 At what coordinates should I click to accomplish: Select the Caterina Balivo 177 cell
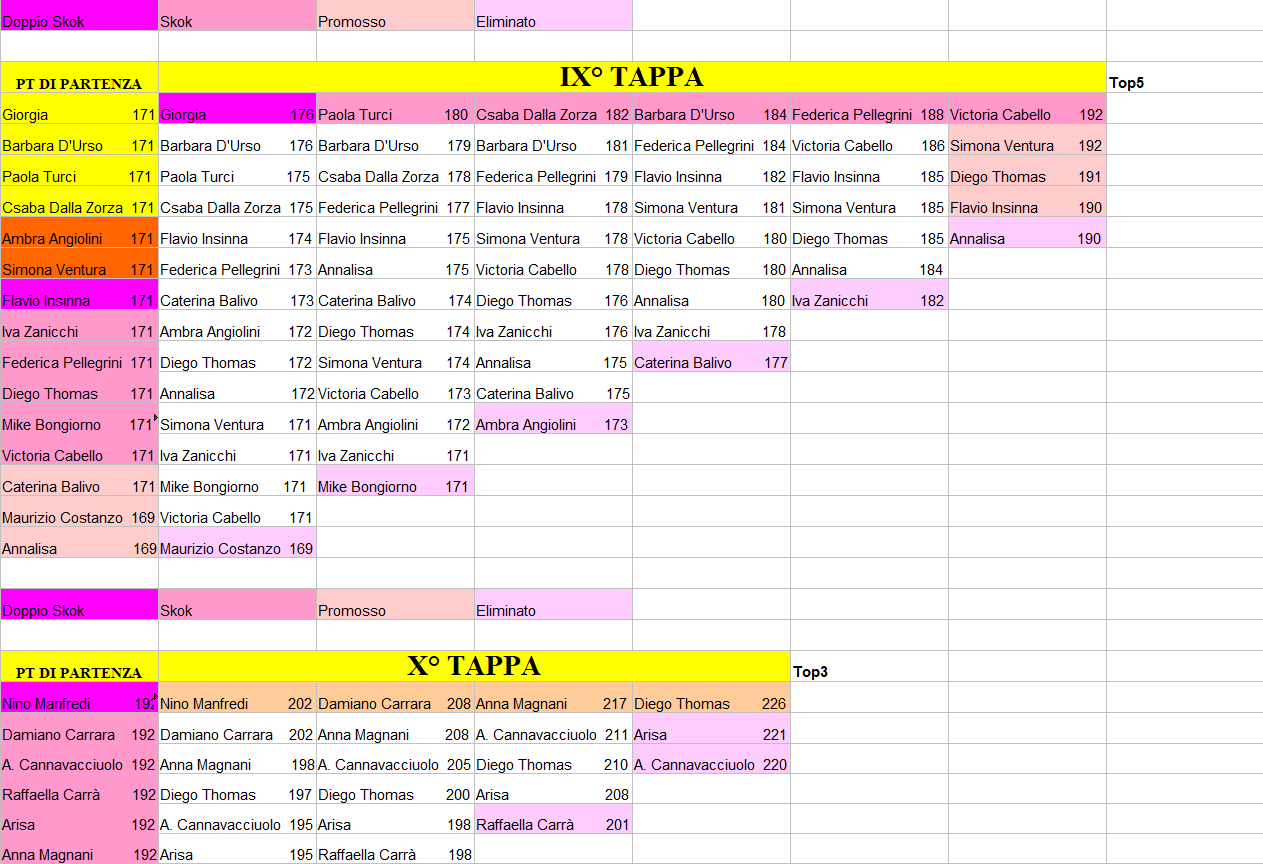click(710, 363)
